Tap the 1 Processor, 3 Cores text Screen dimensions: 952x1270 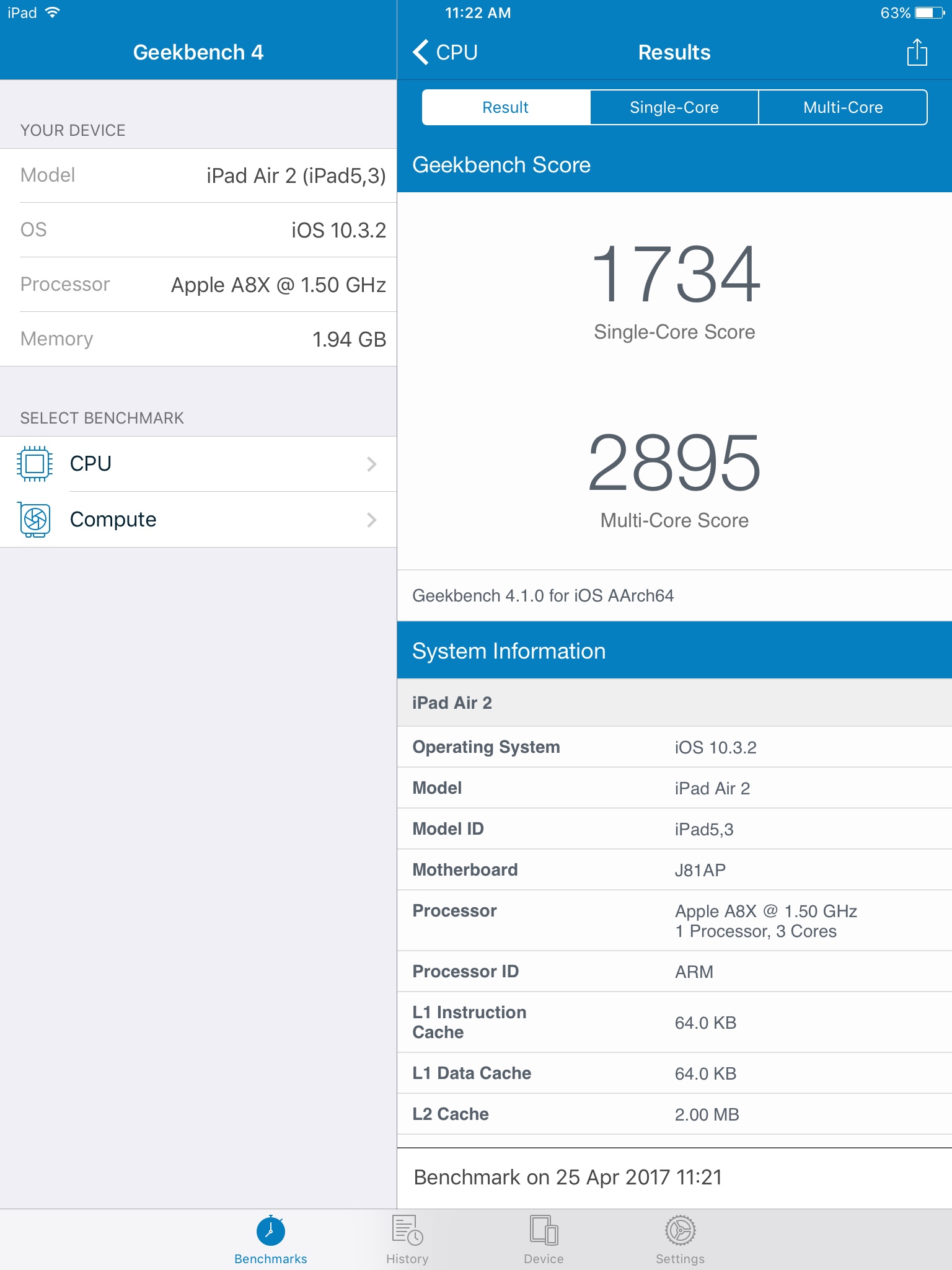(x=756, y=931)
